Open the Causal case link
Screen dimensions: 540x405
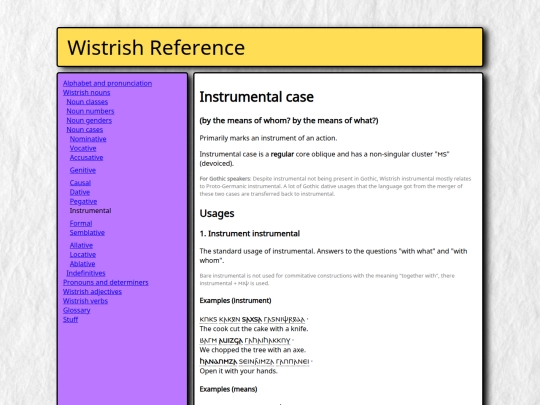tap(80, 183)
